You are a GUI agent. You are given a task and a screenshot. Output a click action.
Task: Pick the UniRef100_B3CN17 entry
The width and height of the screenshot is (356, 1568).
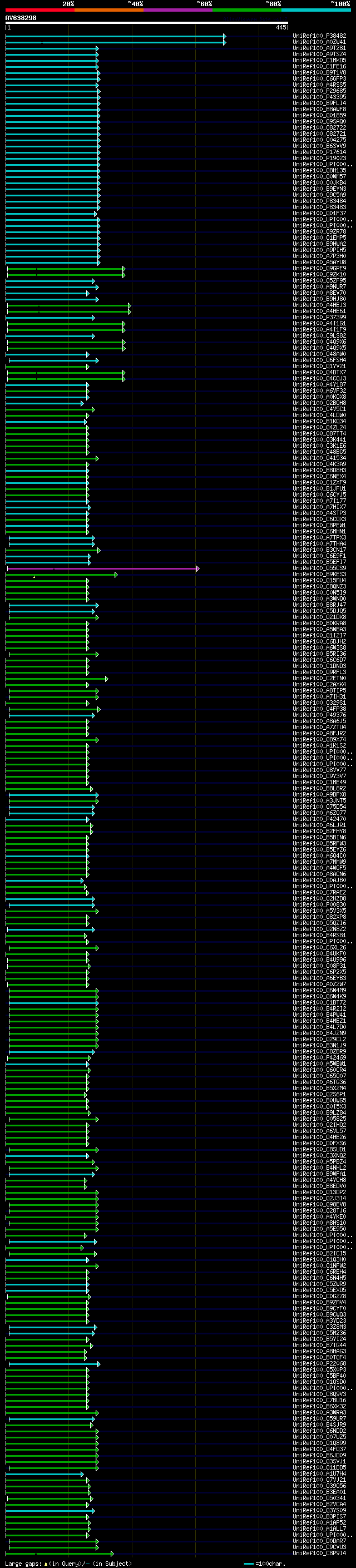coord(319,550)
